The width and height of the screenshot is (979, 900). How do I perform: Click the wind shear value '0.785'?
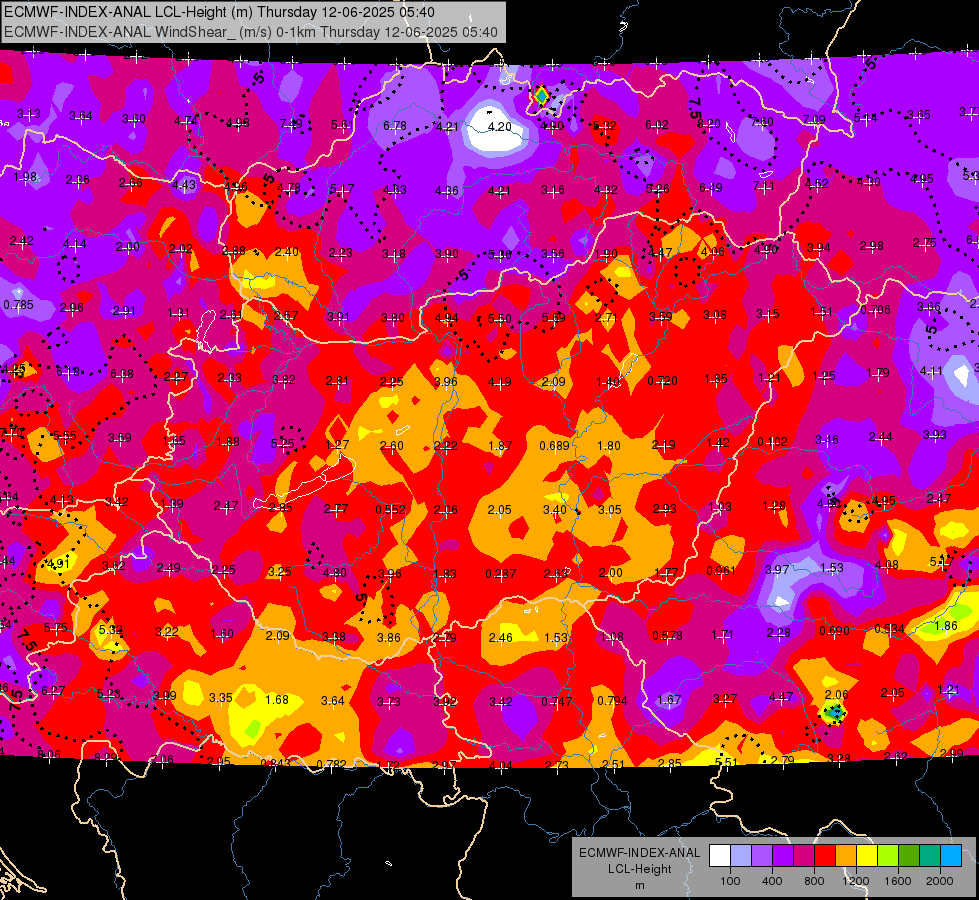19,305
